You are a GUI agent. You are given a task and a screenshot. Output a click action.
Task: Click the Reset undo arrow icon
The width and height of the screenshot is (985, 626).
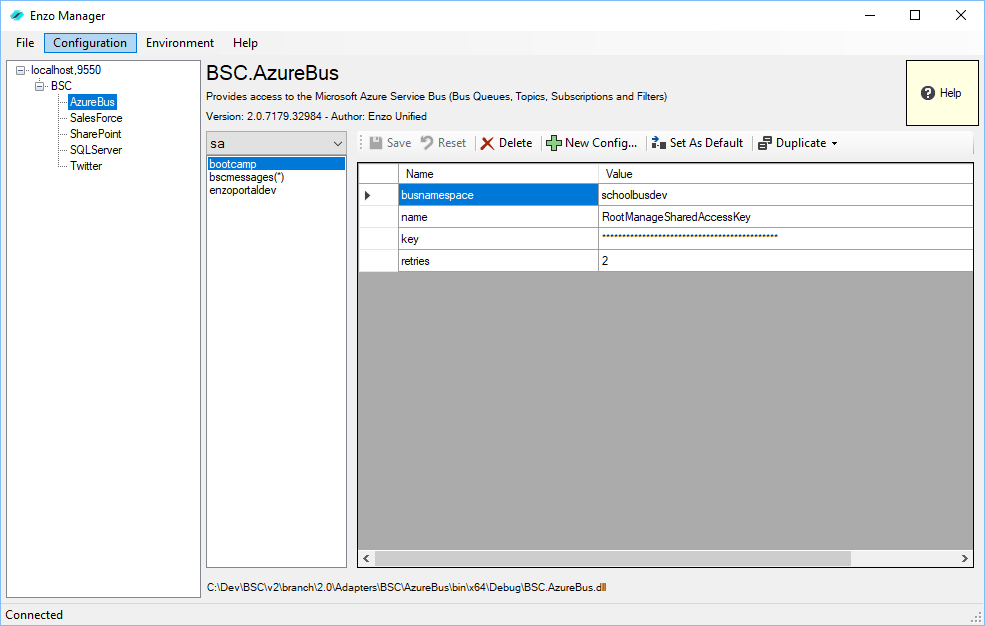click(x=427, y=143)
